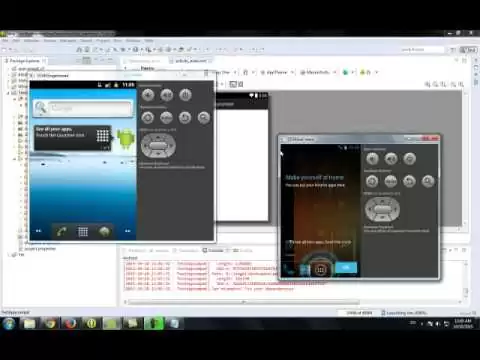
Task: Open the File menu in Eclipse
Action: tap(5, 41)
